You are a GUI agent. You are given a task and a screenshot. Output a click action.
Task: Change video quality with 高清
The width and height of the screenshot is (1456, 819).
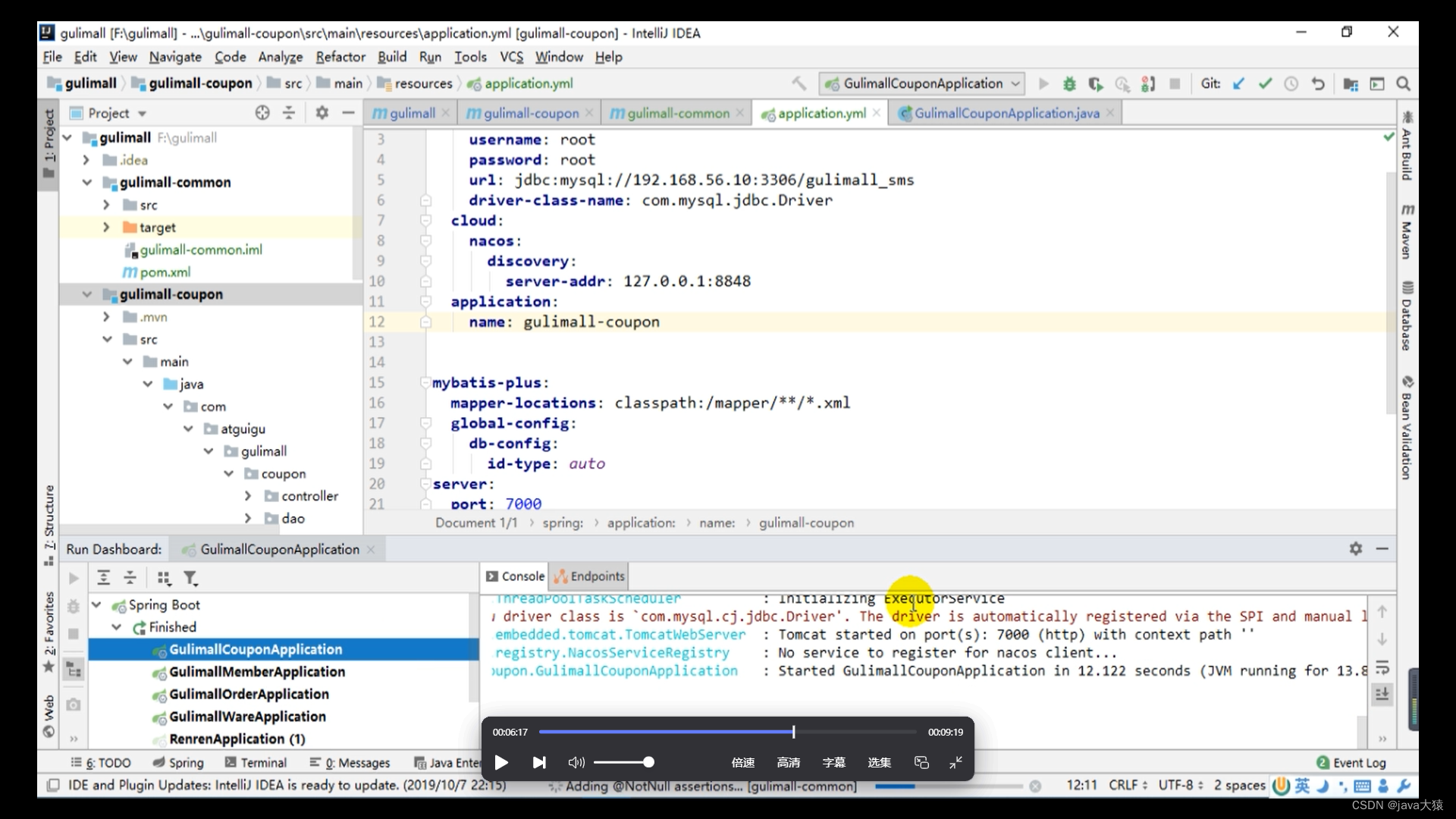788,762
